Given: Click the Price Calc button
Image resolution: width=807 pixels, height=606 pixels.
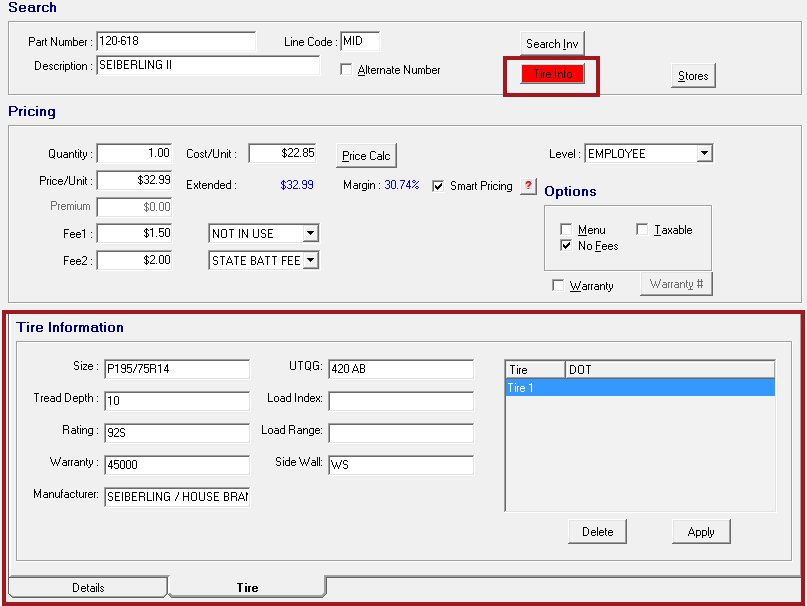Looking at the screenshot, I should [x=366, y=156].
